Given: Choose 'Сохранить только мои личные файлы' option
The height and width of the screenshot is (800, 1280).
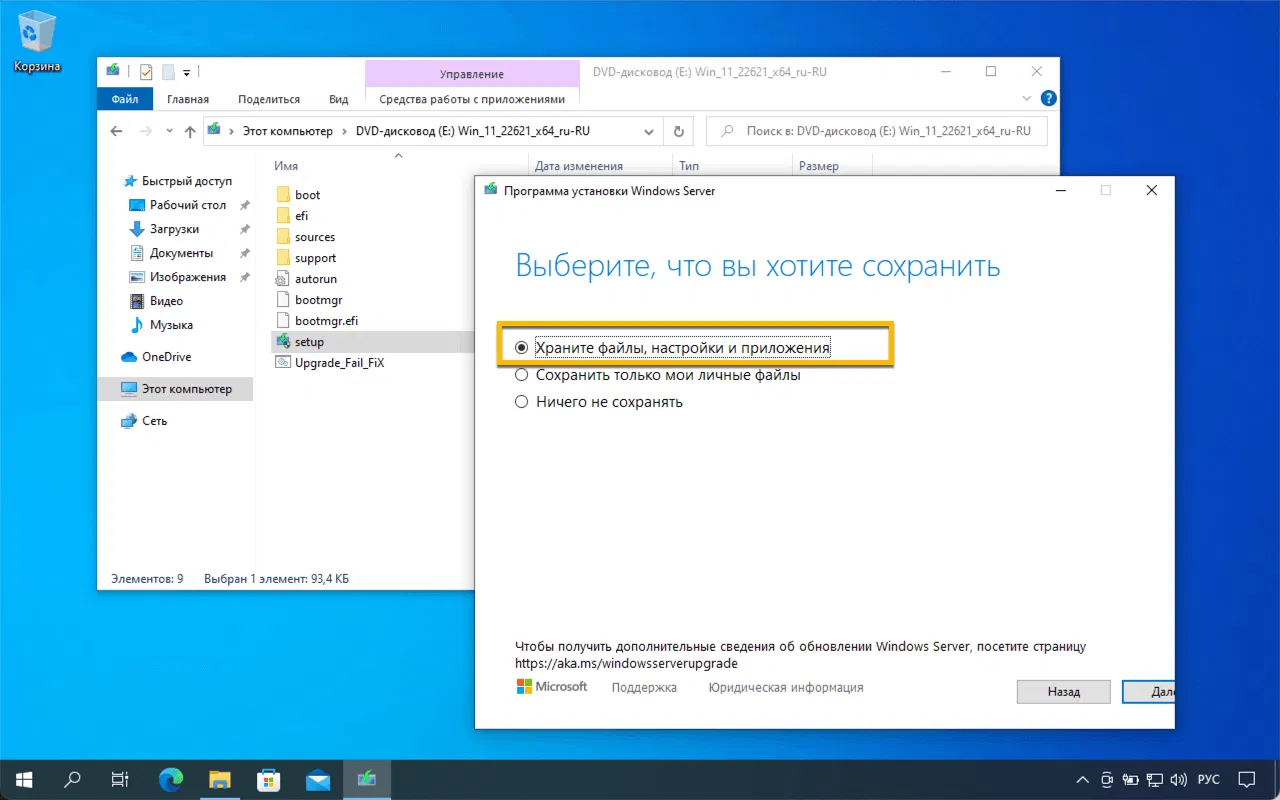Looking at the screenshot, I should coord(521,375).
